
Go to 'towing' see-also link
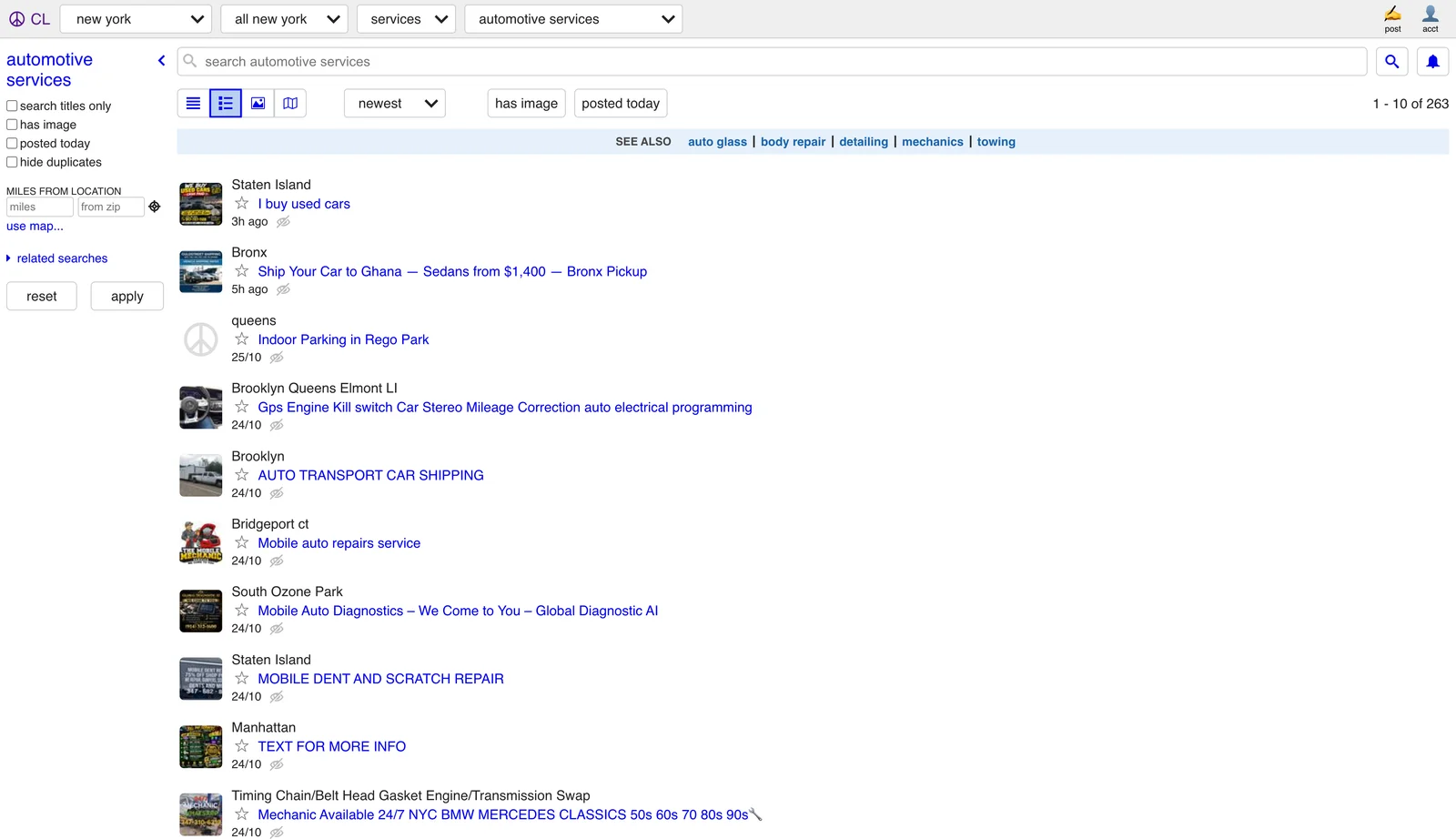(996, 142)
